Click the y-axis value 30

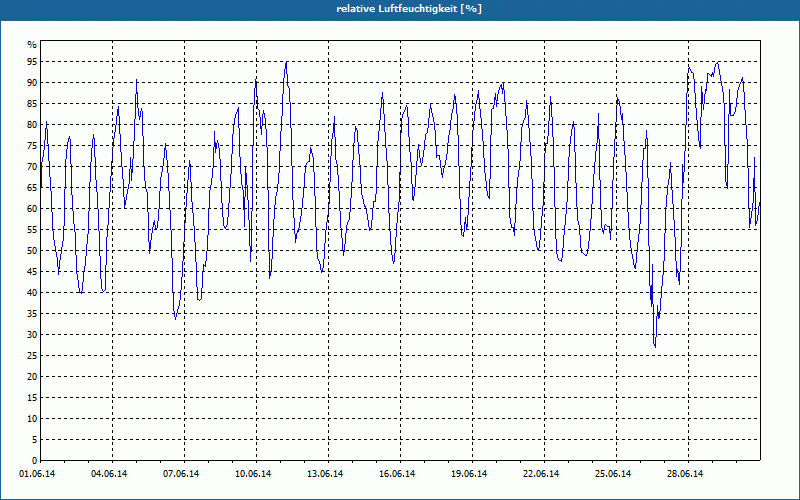(32, 335)
